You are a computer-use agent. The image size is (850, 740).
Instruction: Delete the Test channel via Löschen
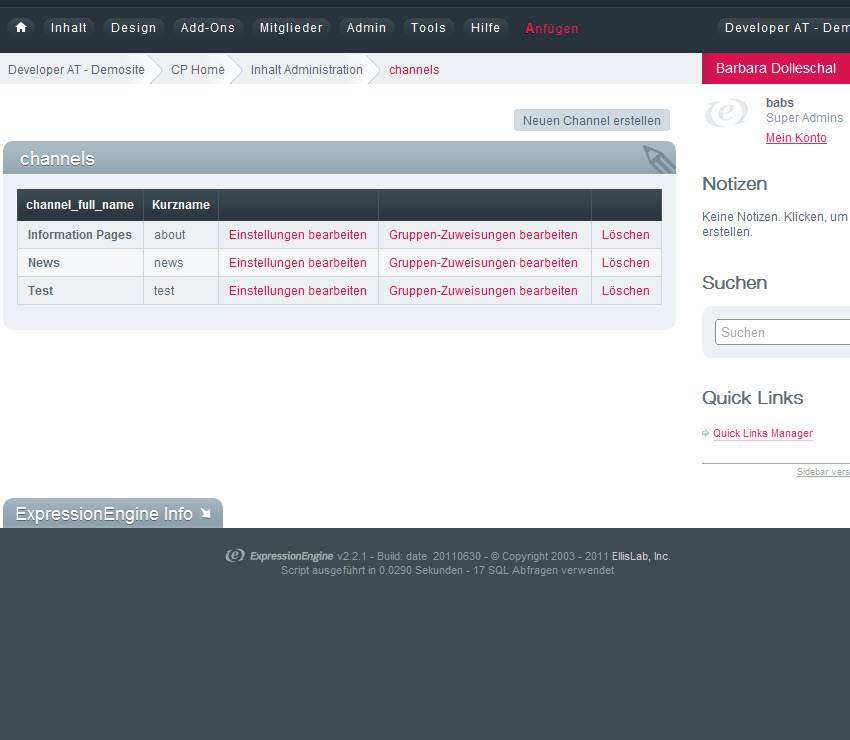coord(625,290)
